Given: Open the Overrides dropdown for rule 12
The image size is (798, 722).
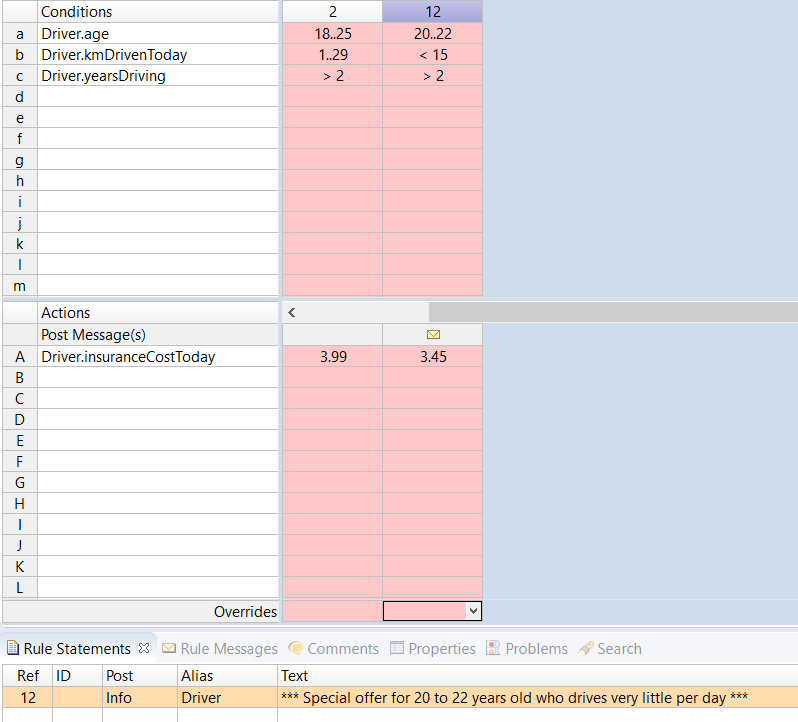Looking at the screenshot, I should point(474,610).
